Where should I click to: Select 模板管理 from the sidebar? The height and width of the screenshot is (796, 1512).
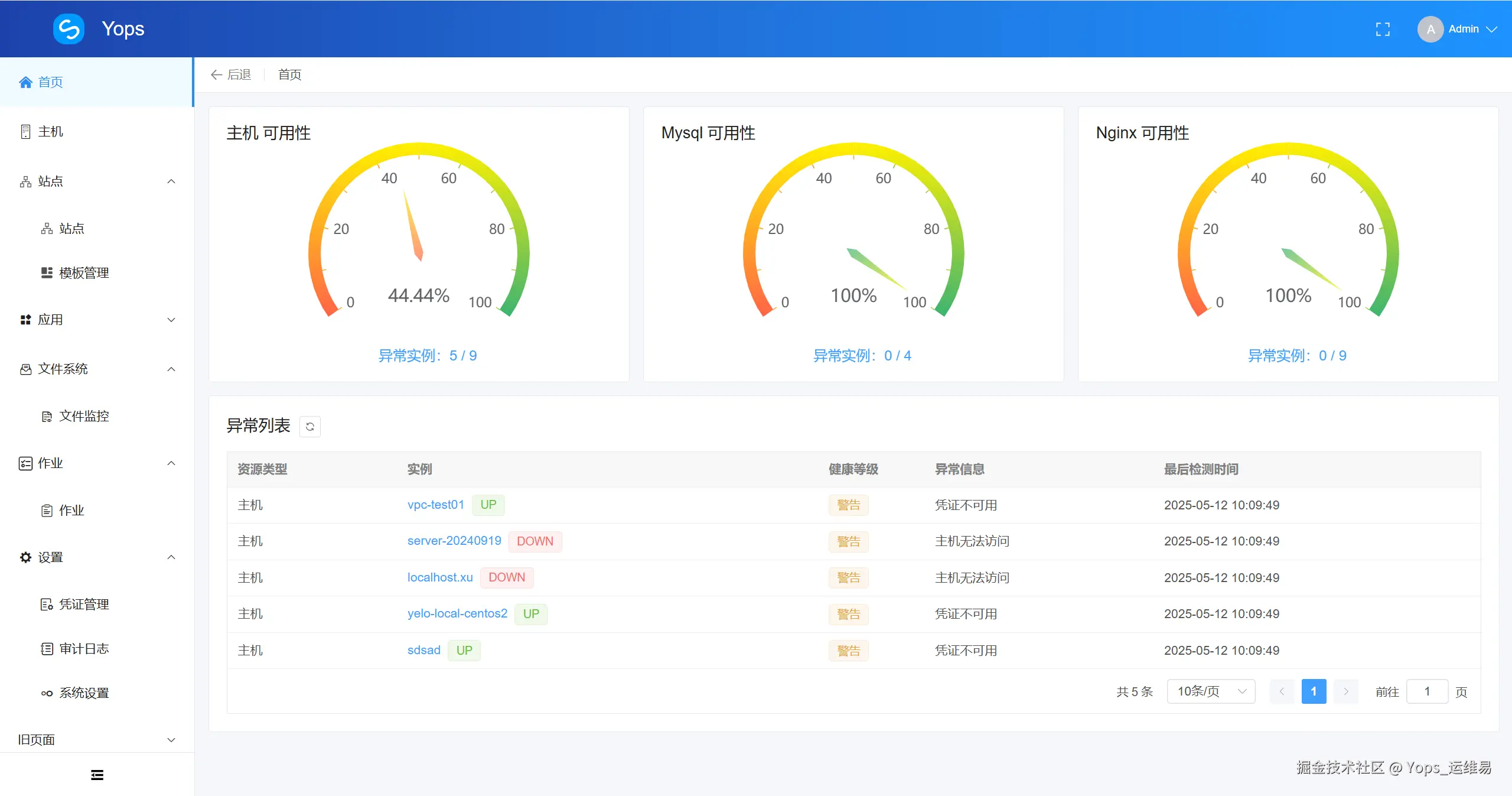coord(83,273)
